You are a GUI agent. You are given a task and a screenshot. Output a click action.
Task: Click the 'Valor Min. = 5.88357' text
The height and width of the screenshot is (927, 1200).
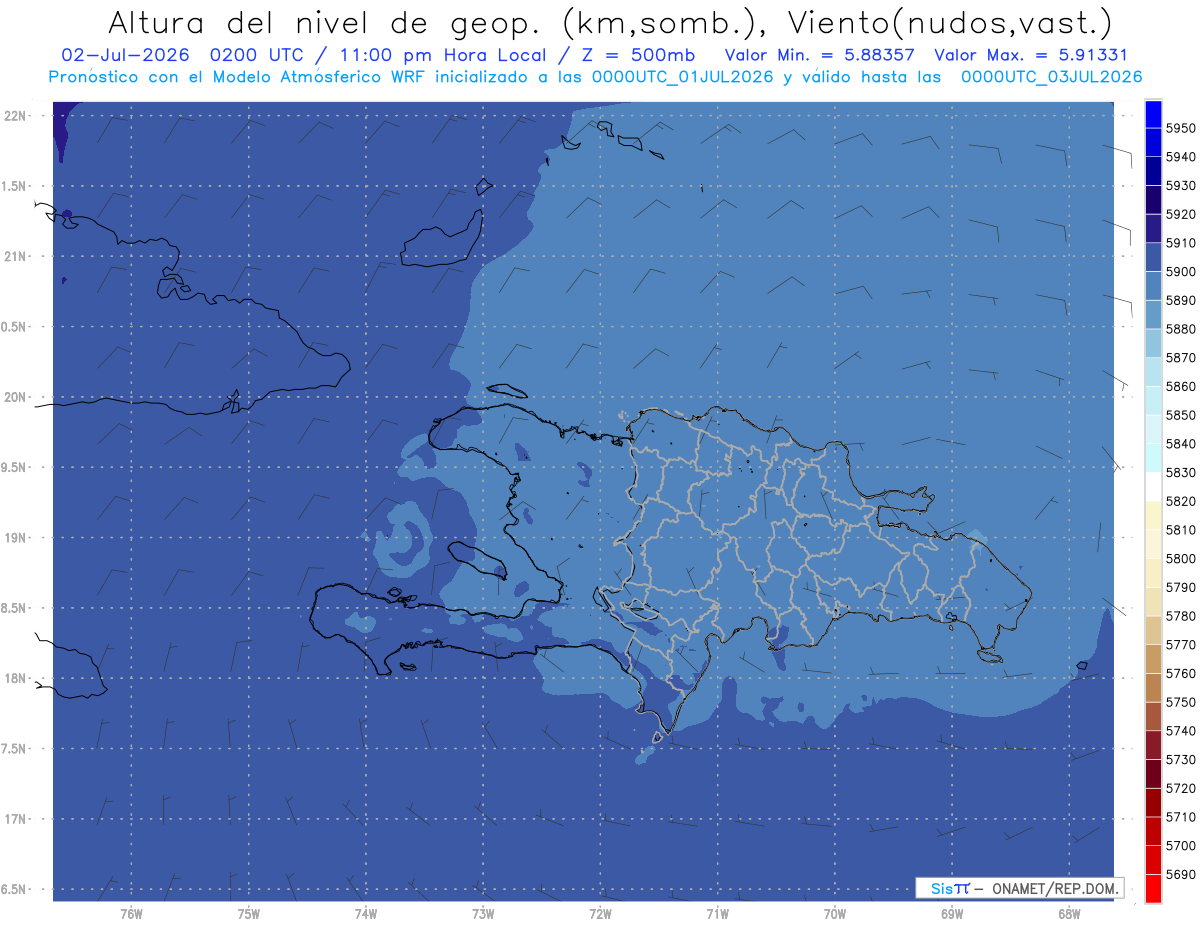[x=820, y=56]
